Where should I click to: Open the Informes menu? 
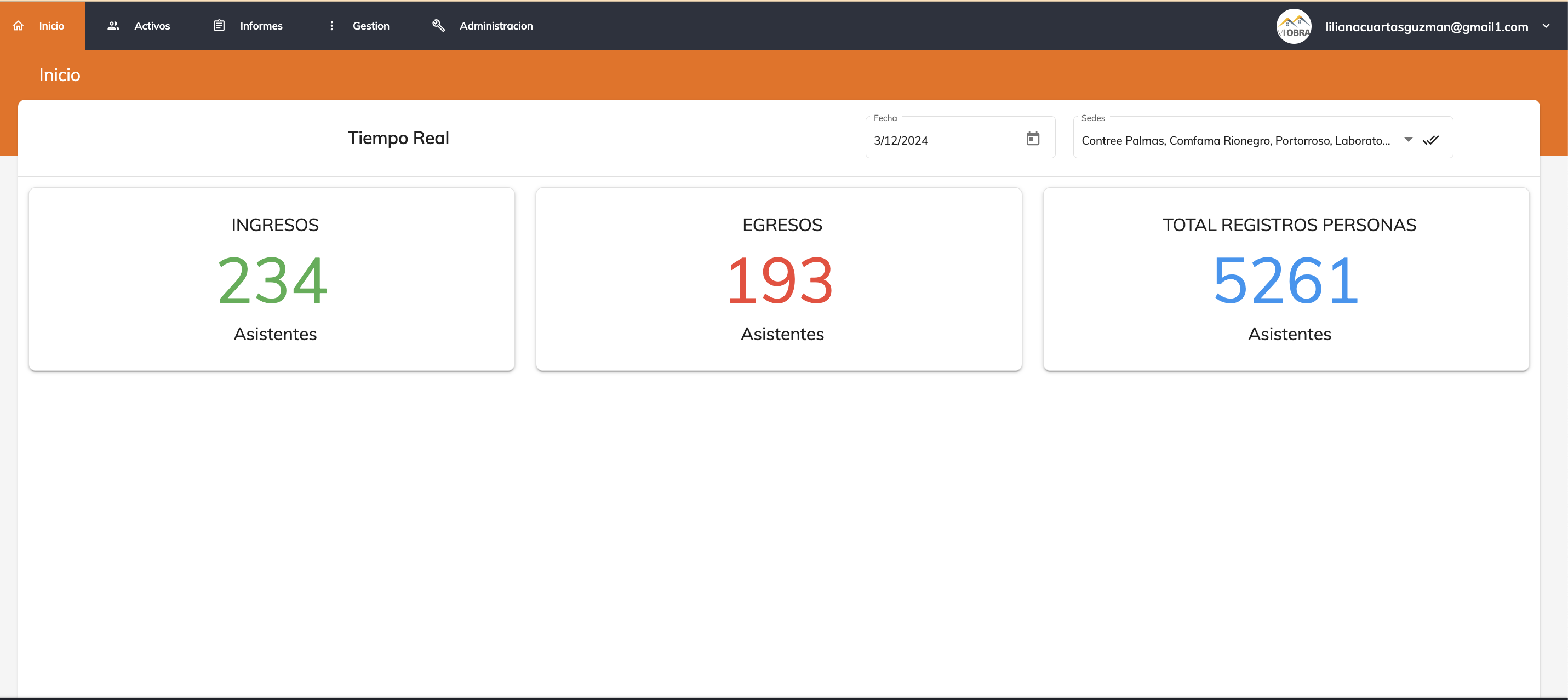click(261, 26)
